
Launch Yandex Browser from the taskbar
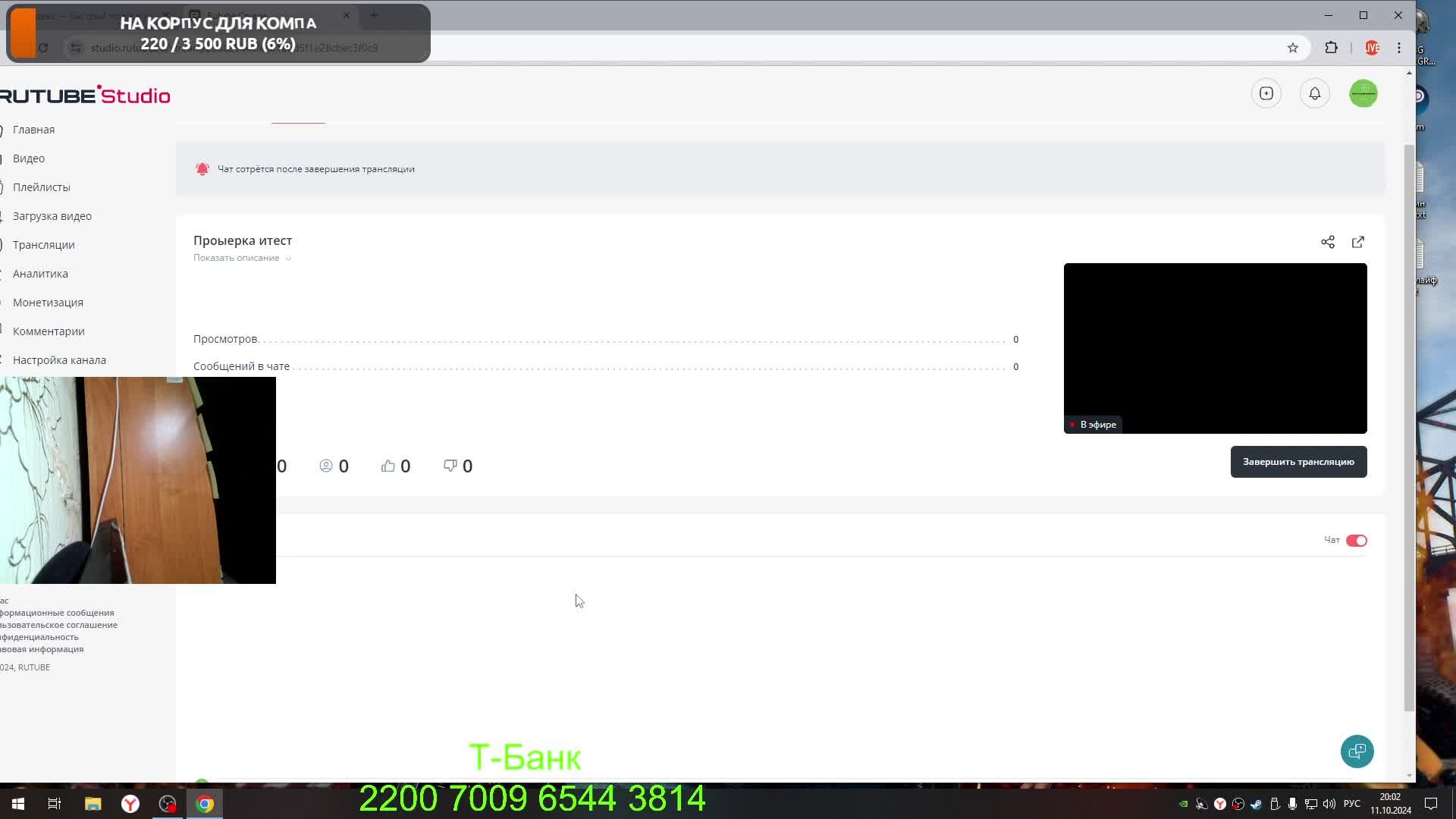click(x=130, y=804)
